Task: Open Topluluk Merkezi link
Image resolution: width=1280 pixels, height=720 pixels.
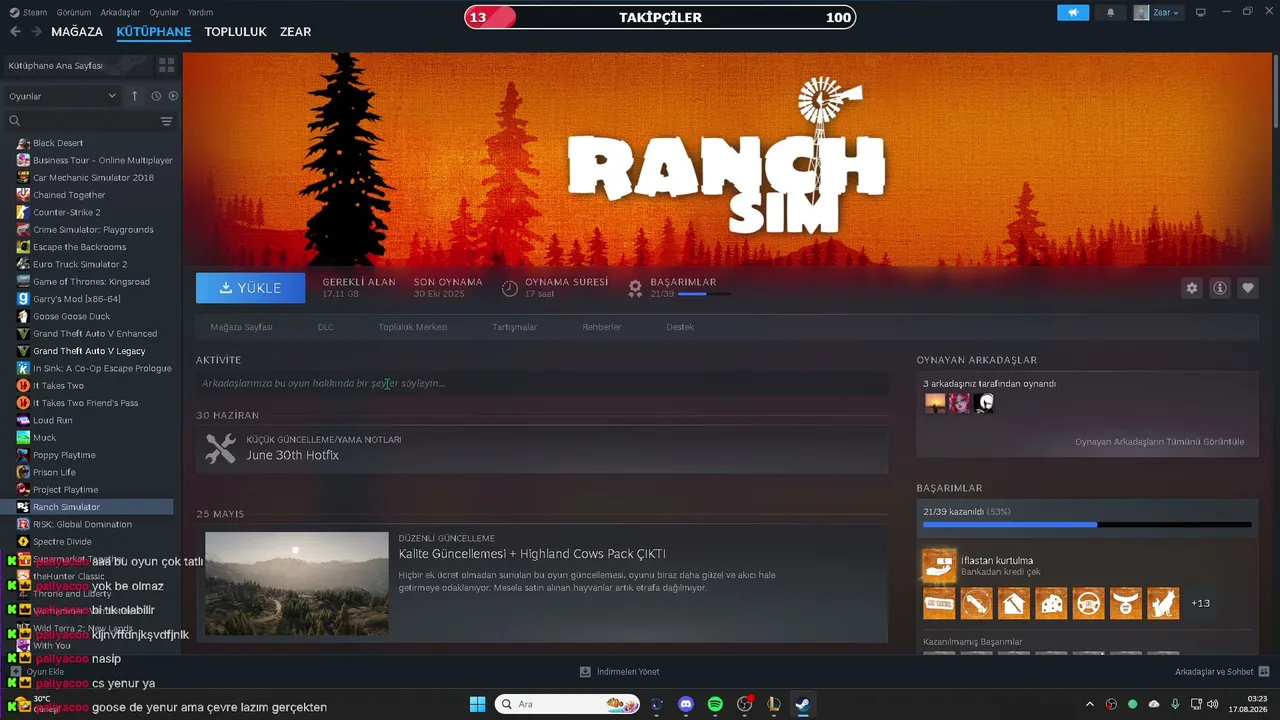Action: click(x=412, y=327)
